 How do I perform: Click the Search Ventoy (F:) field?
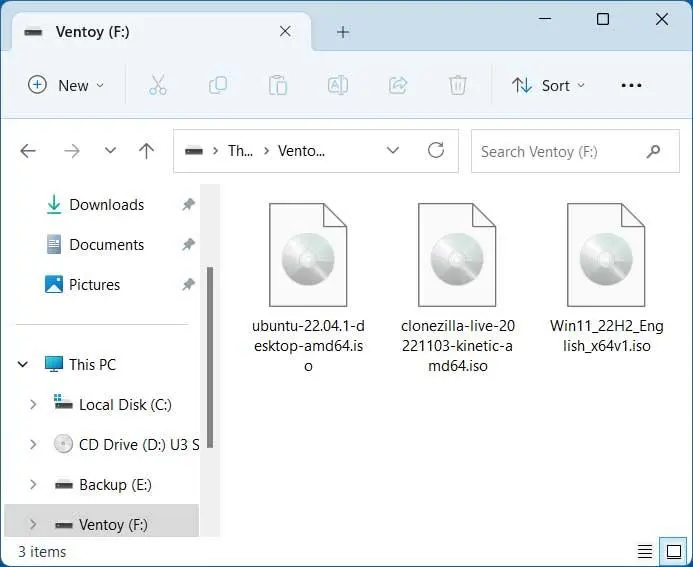pos(575,151)
